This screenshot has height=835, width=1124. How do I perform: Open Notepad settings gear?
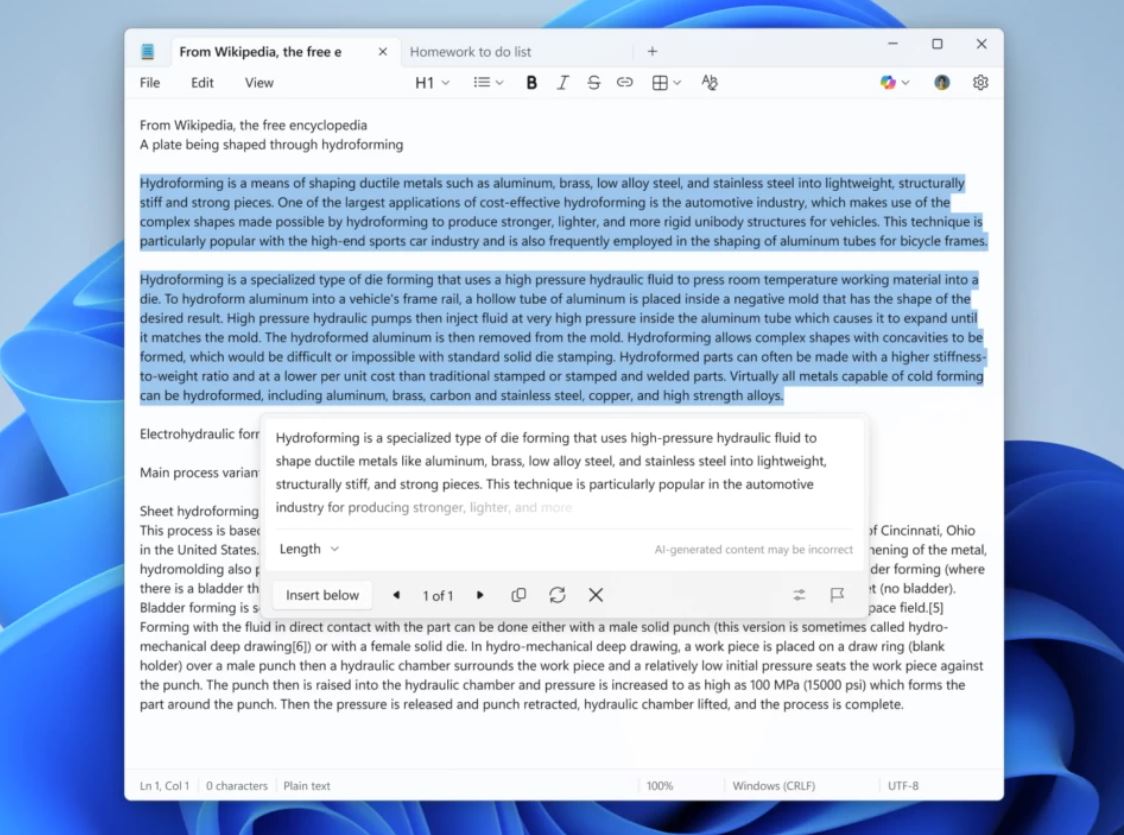tap(981, 82)
